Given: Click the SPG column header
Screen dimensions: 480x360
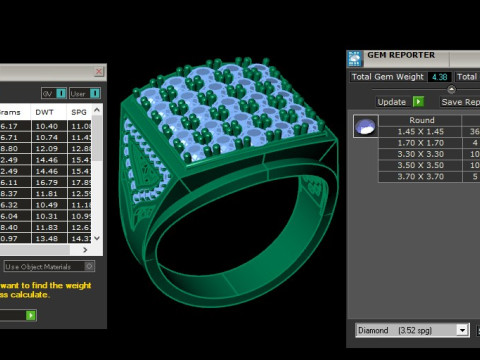Looking at the screenshot, I should point(79,112).
